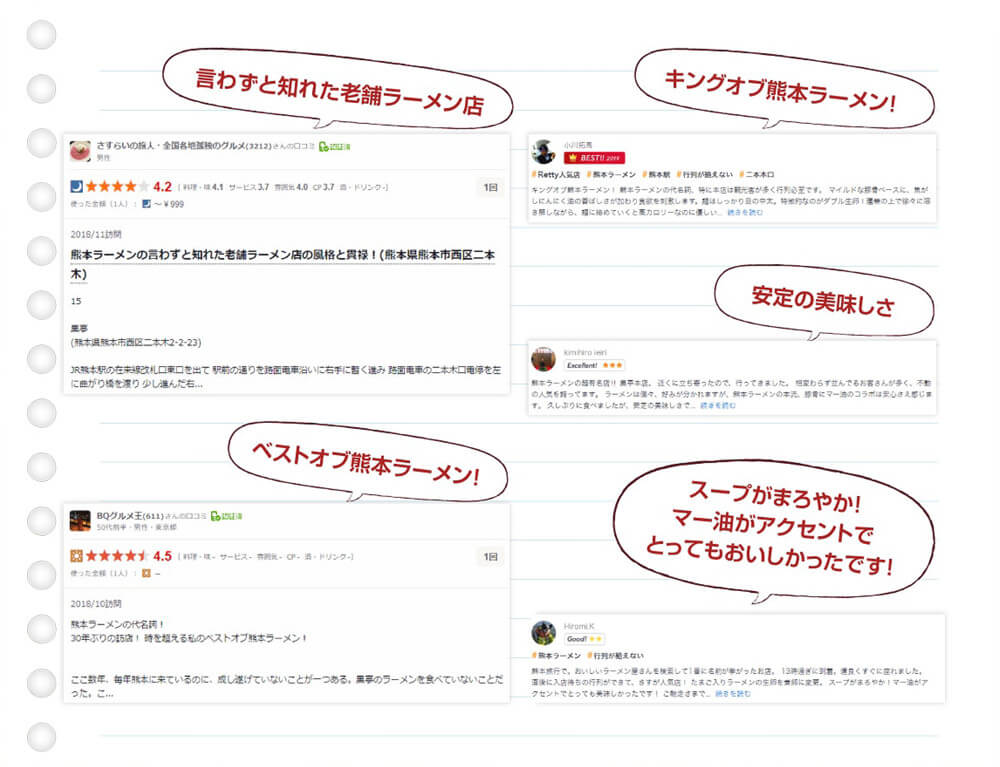This screenshot has width=1000, height=767.
Task: Select the #Retty人気店 hashtag
Action: point(555,174)
